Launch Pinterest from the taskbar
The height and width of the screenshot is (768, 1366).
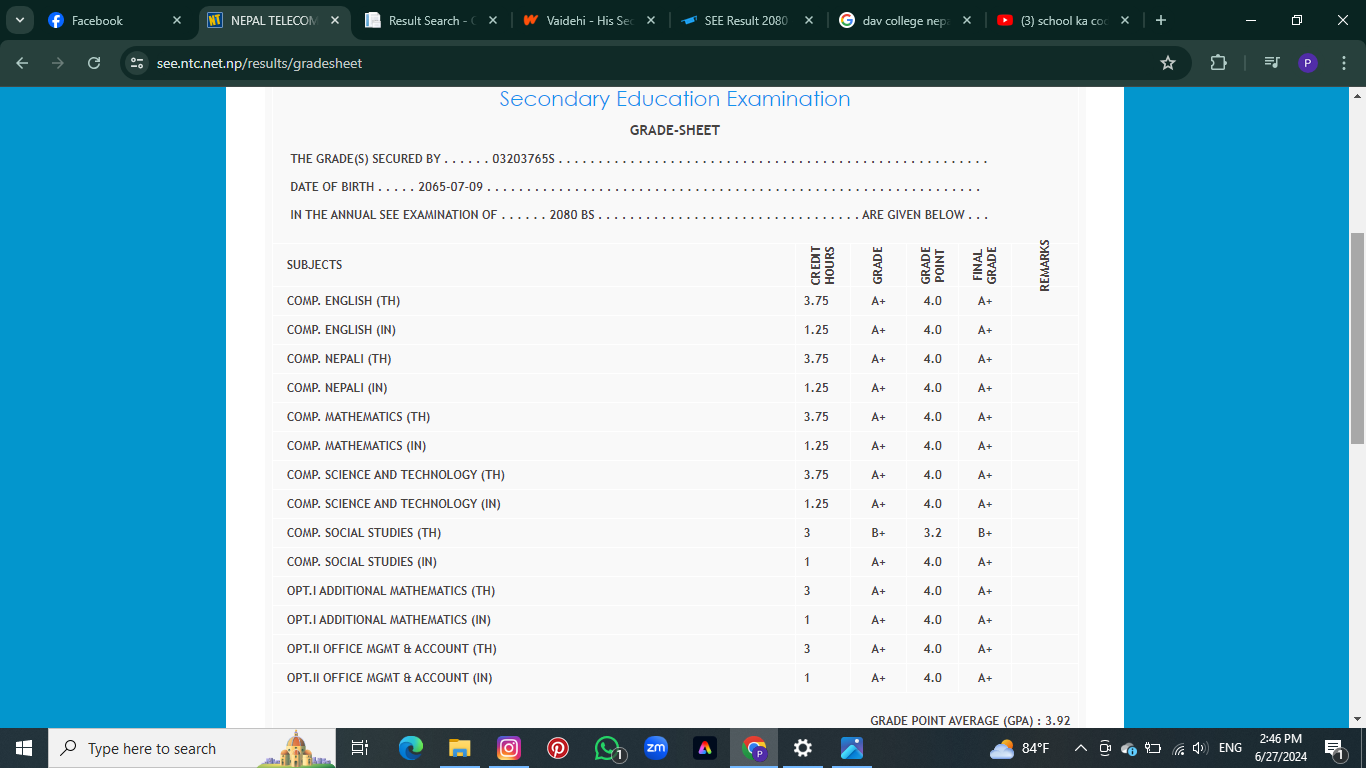(558, 748)
